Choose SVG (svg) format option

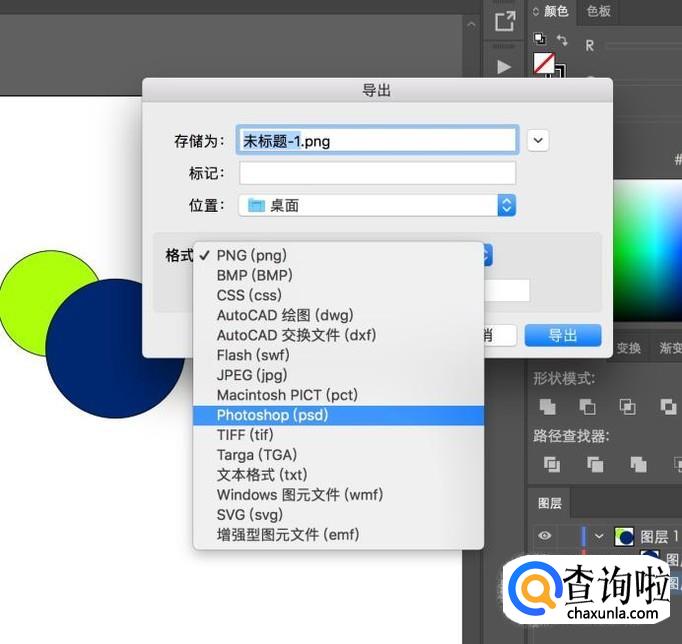338,515
